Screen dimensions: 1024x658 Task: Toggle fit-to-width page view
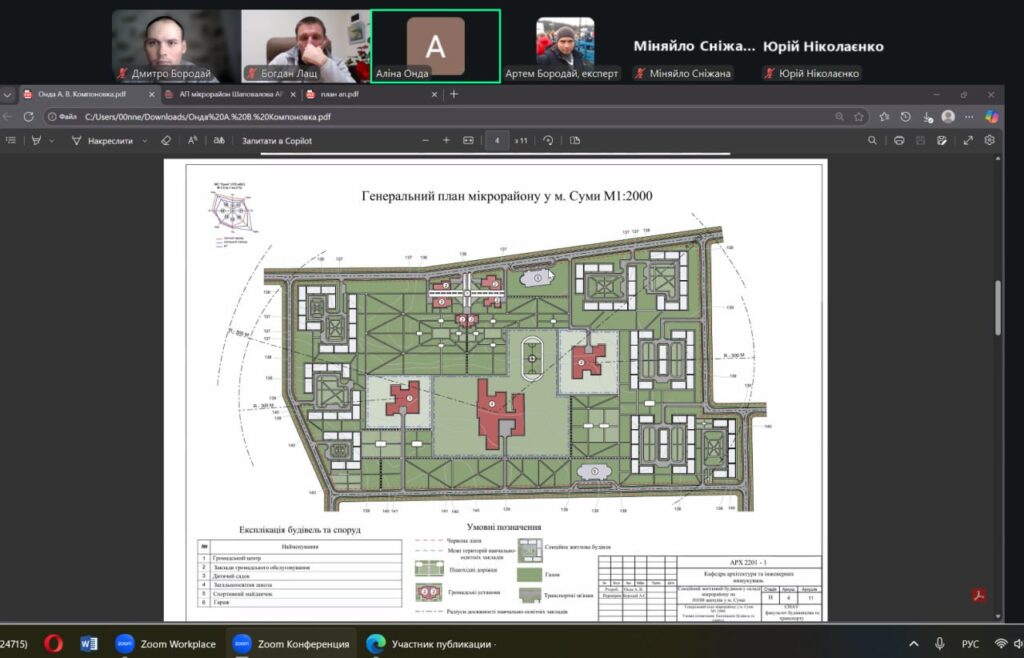(x=467, y=141)
